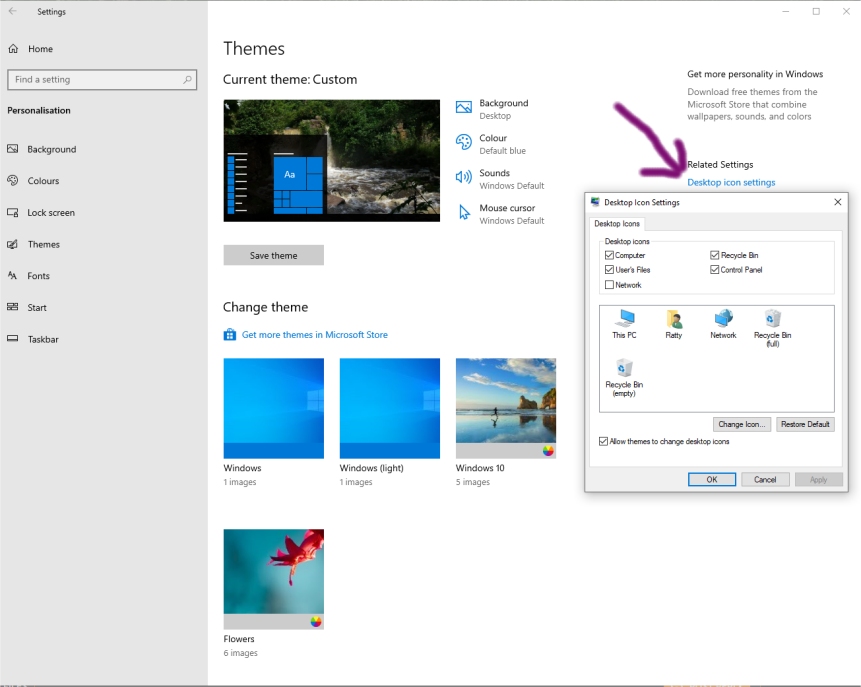Click the back arrow in Settings
The image size is (861, 687).
(x=13, y=11)
